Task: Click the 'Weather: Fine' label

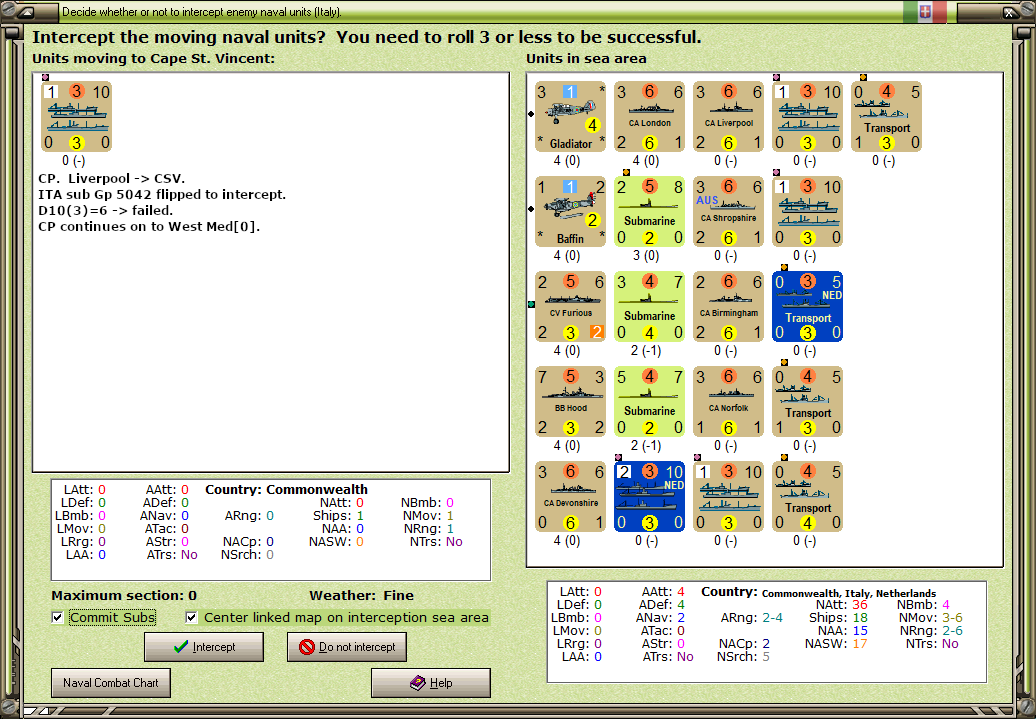Action: pos(361,595)
